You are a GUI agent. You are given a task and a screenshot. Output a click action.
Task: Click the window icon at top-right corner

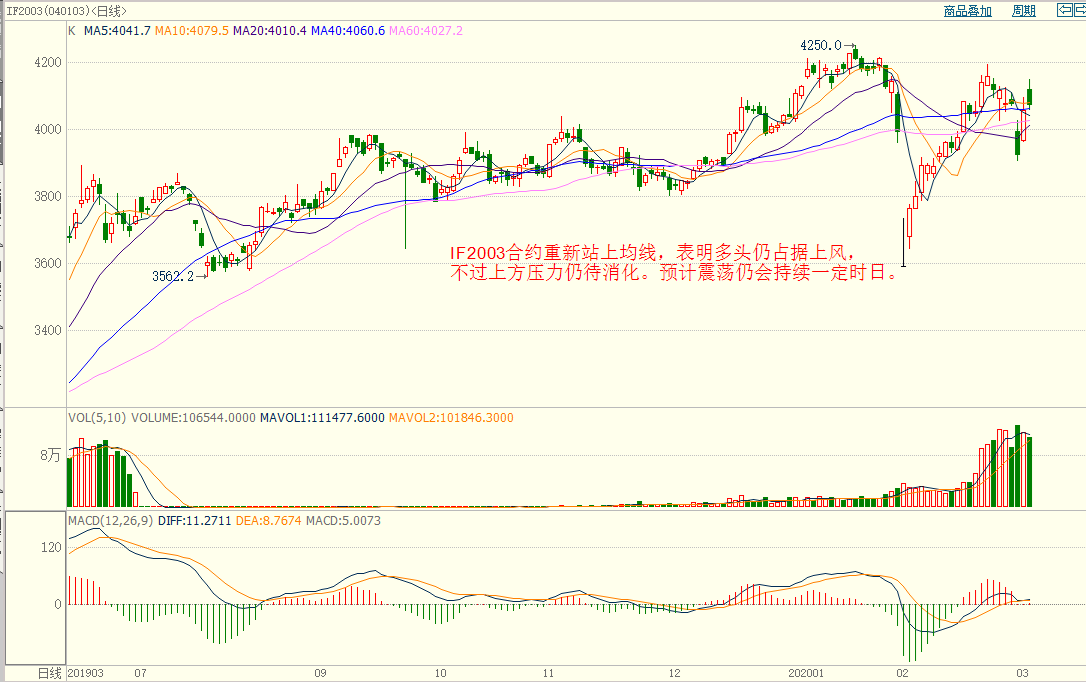click(1066, 11)
